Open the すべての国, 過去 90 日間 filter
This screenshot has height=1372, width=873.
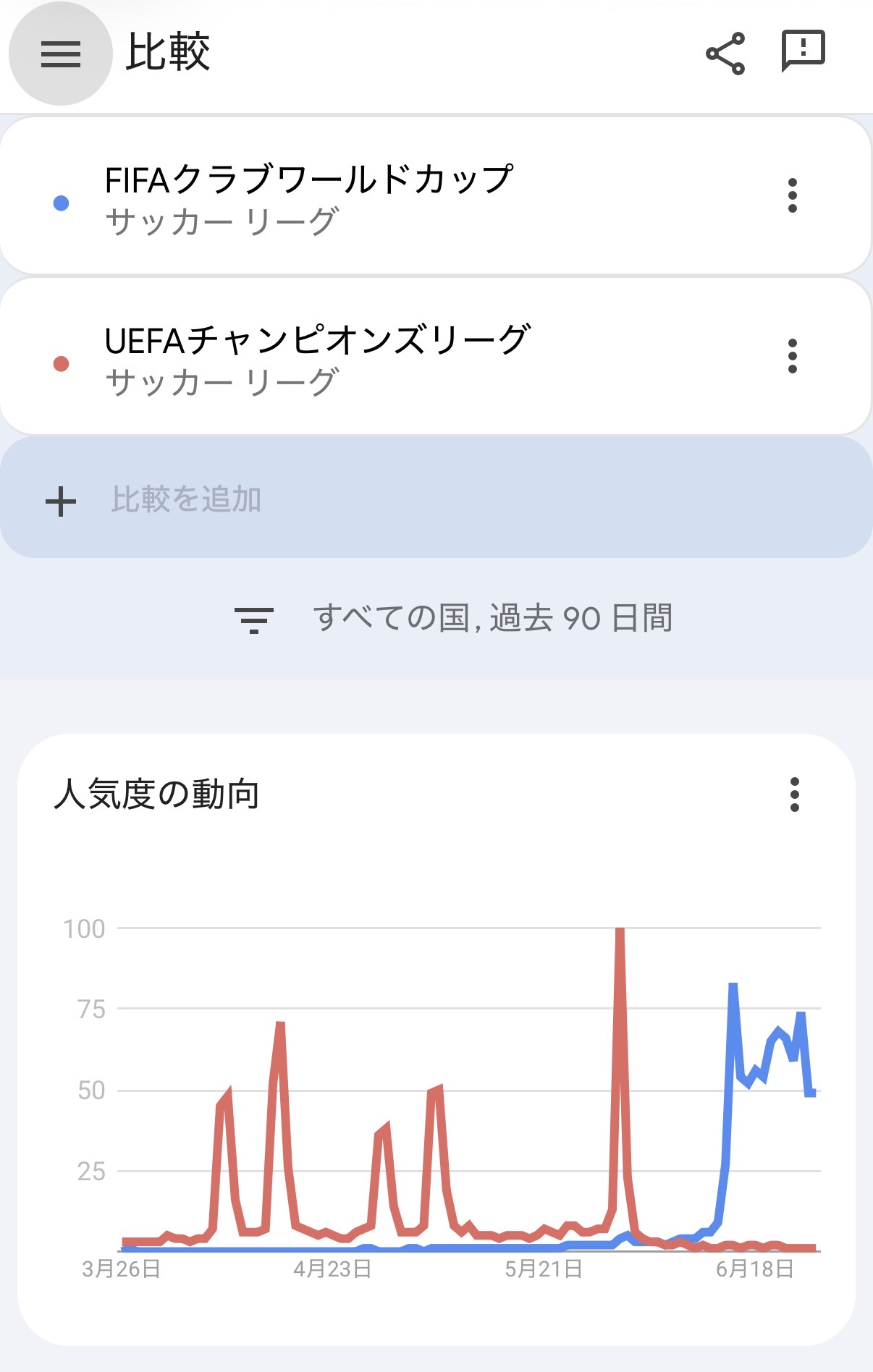[492, 619]
